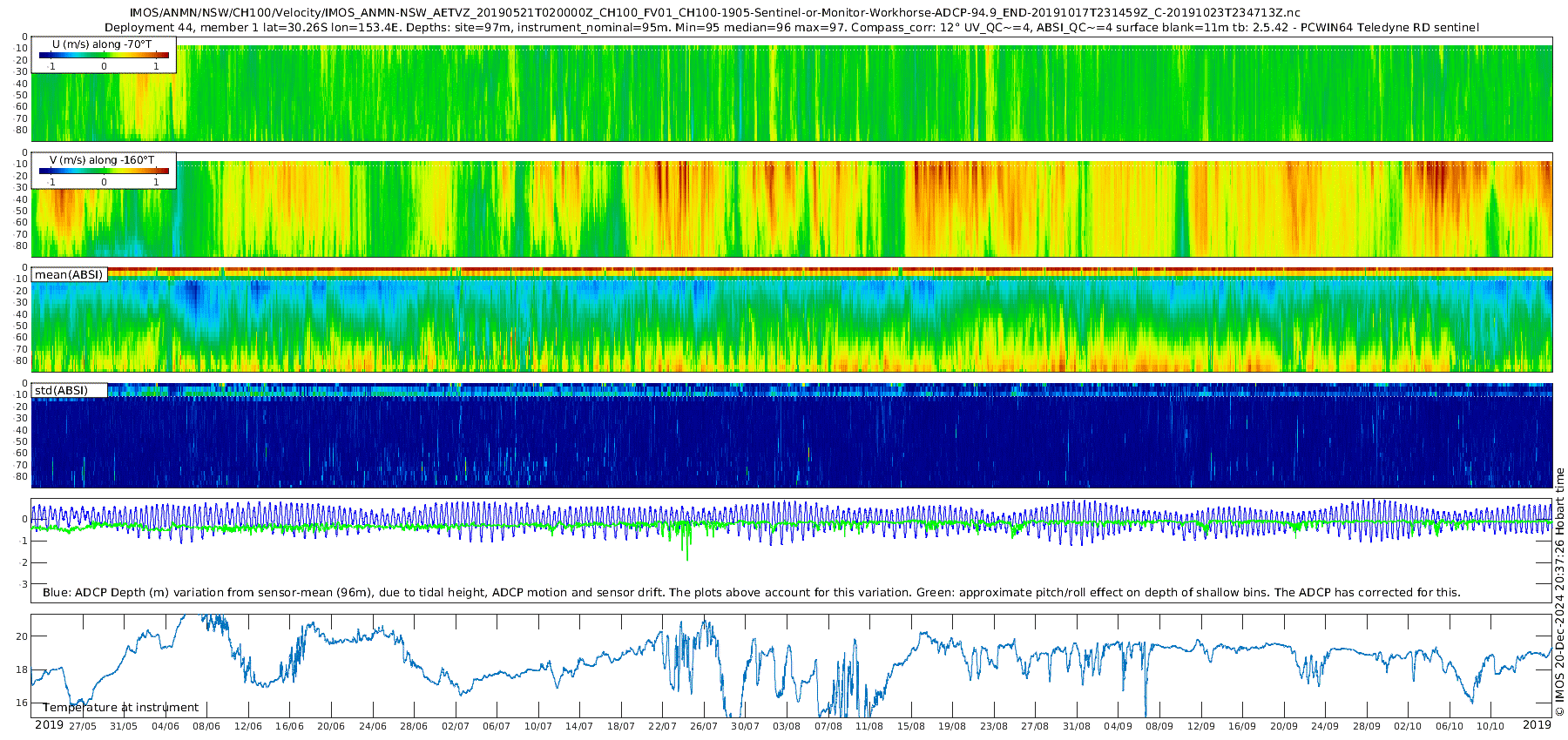The width and height of the screenshot is (1568, 740).
Task: Click the 'Temperature at instrument' label
Action: (x=121, y=708)
